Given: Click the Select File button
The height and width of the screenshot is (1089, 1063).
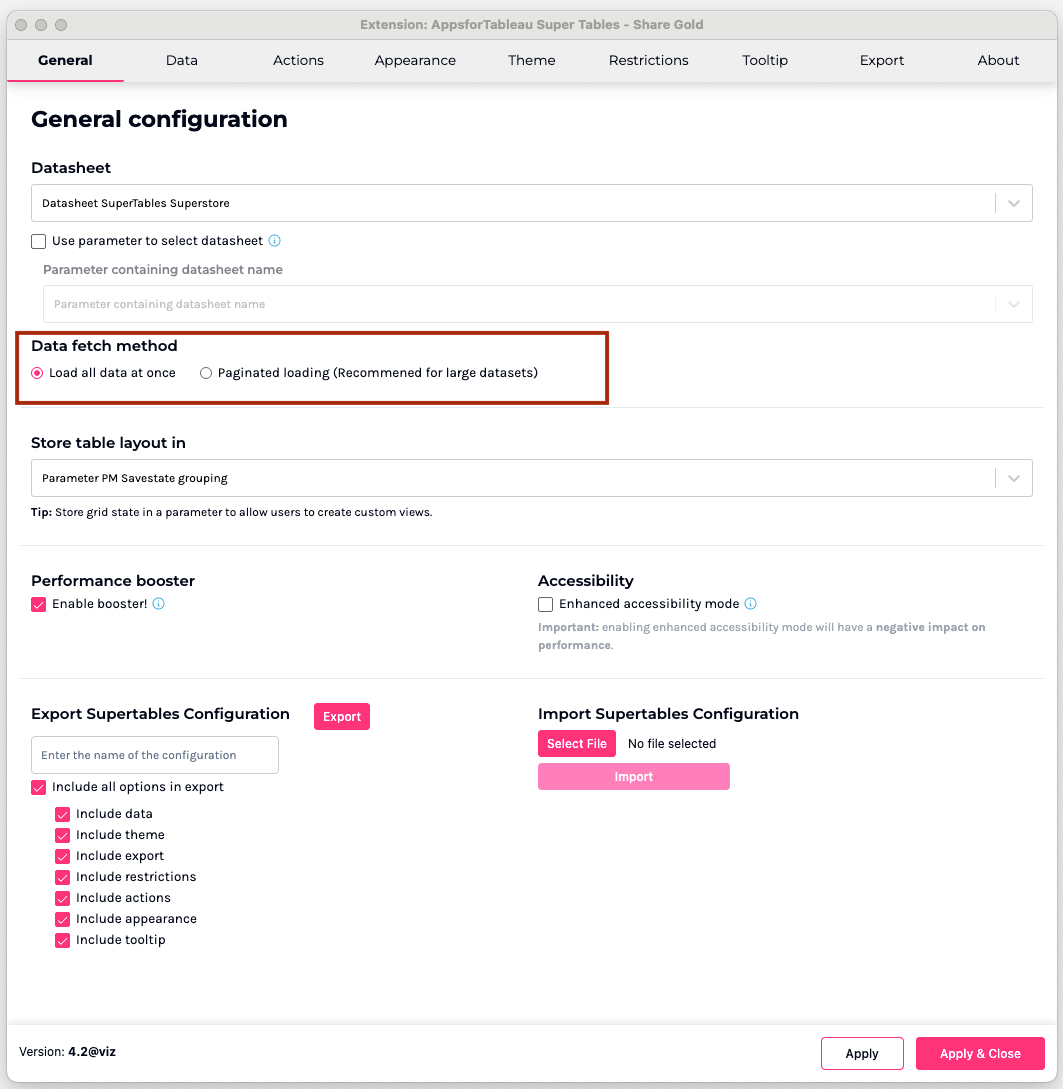Looking at the screenshot, I should tap(577, 744).
